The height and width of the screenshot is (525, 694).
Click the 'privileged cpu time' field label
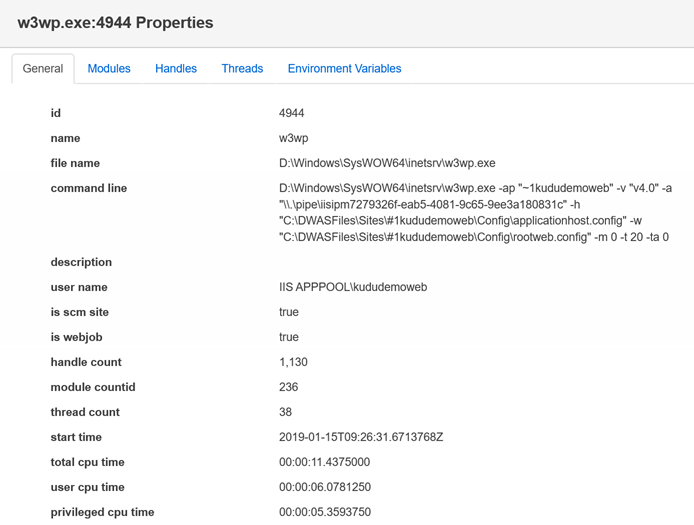[102, 512]
